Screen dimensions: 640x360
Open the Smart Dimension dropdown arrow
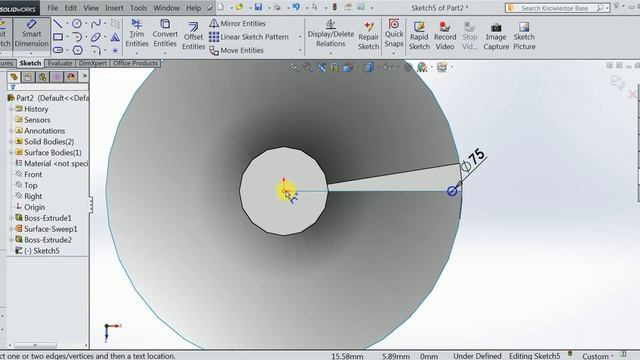pyautogui.click(x=31, y=53)
